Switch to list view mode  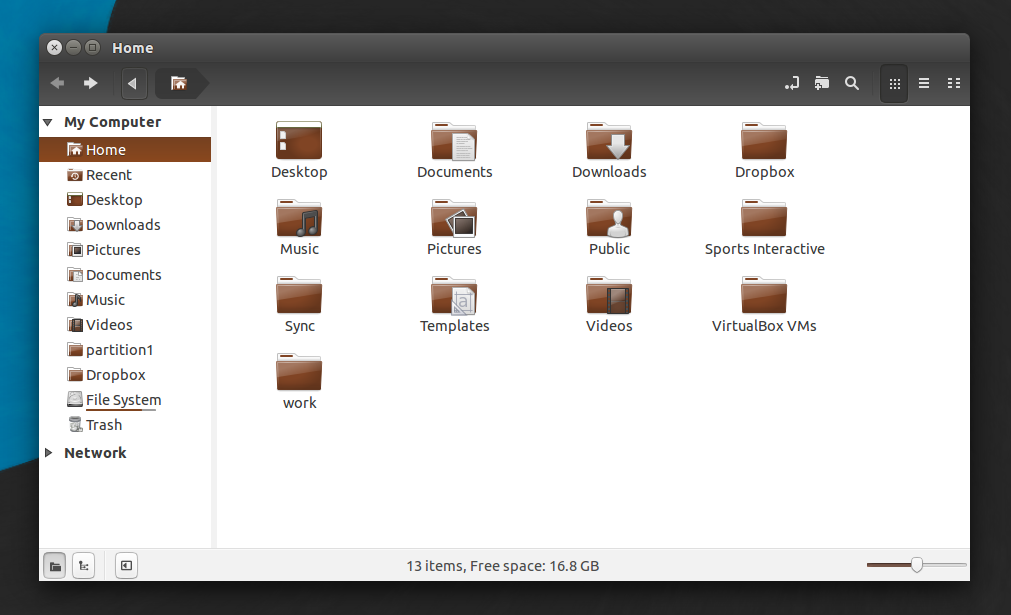(923, 83)
